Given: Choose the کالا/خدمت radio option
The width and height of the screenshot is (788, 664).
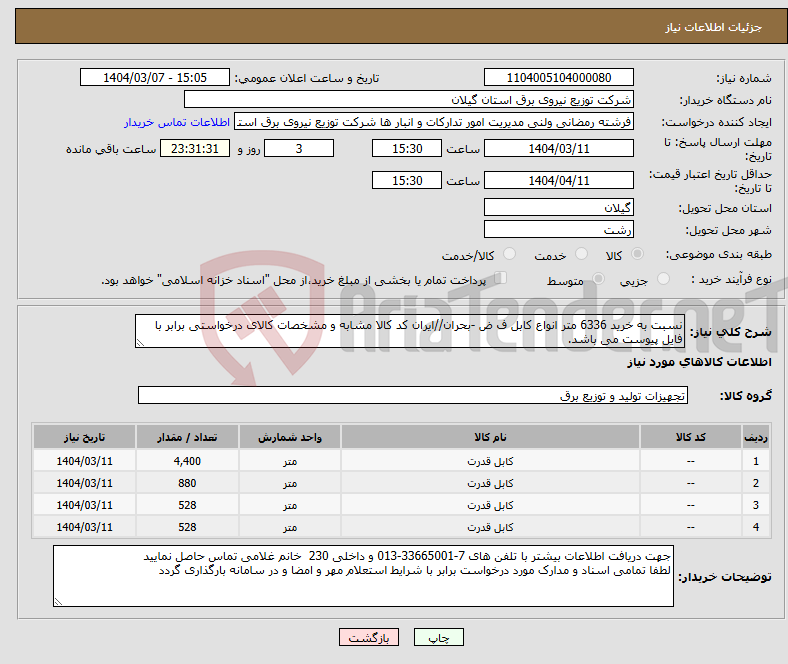Looking at the screenshot, I should [508, 256].
